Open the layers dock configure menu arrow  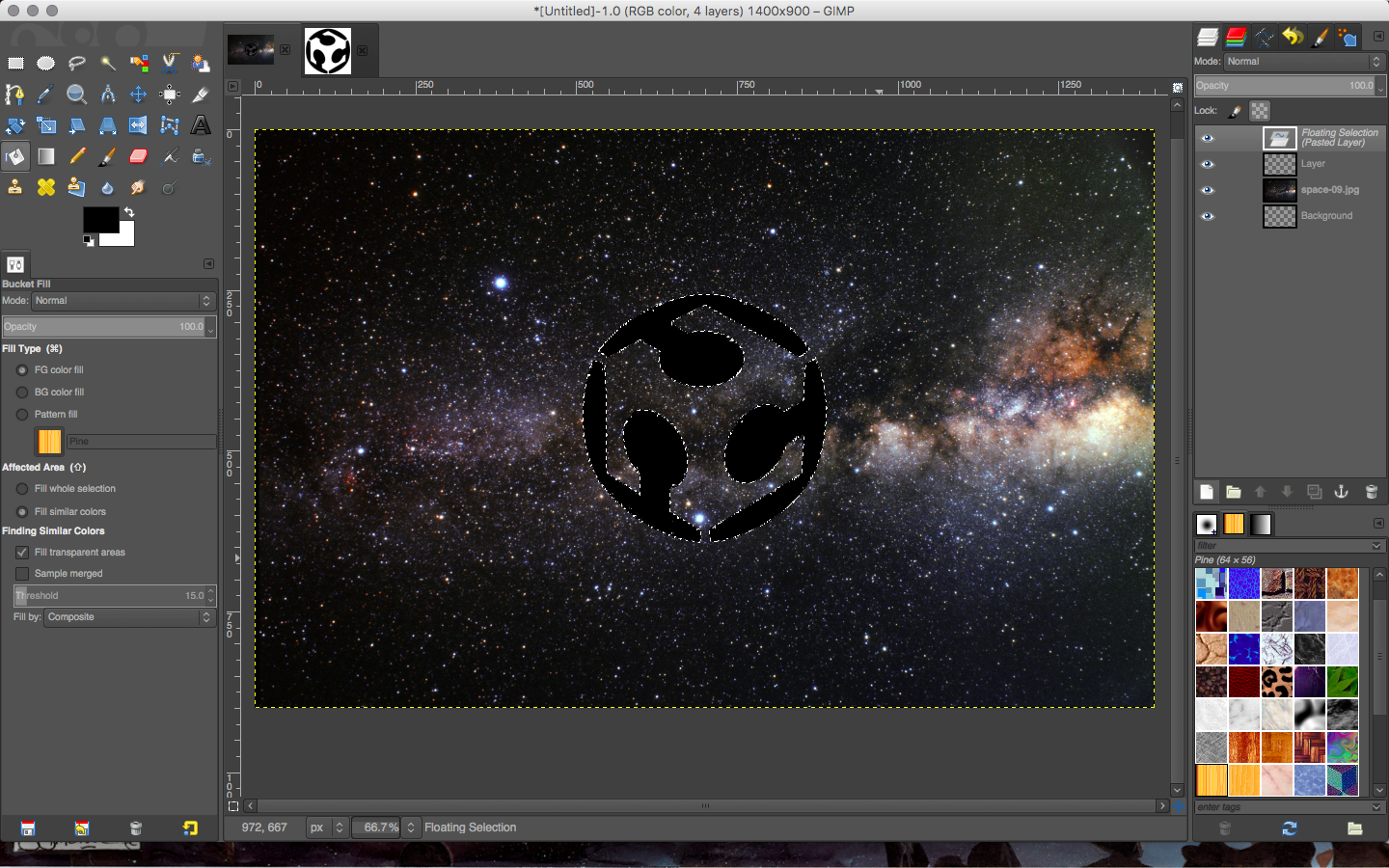(1378, 37)
